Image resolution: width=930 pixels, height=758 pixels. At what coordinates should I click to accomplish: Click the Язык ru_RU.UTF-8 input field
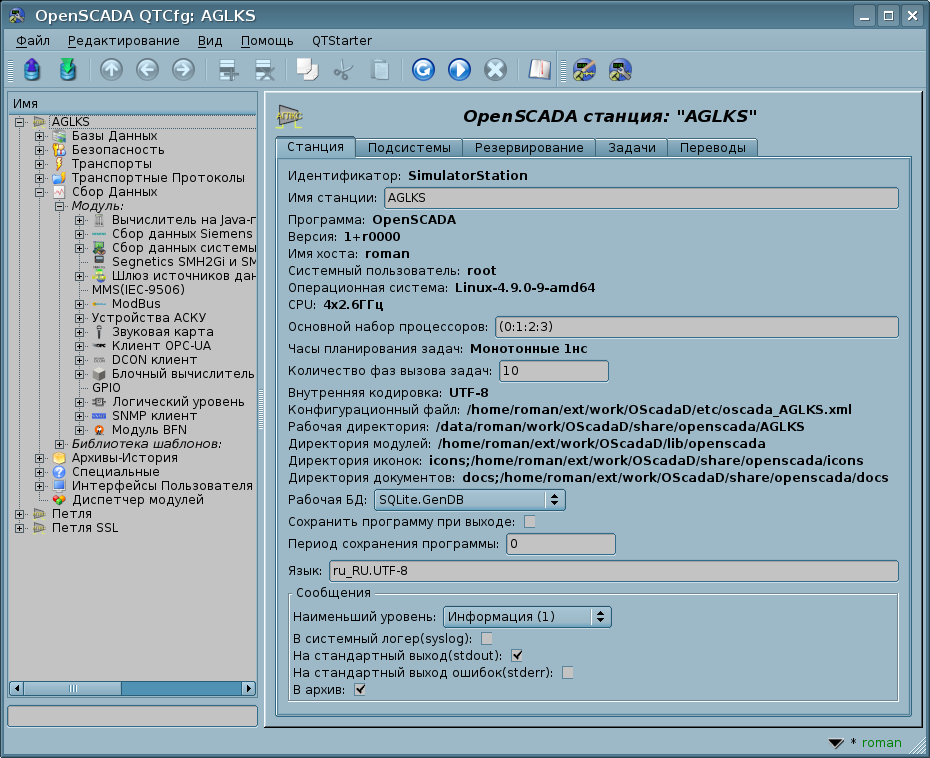click(614, 571)
